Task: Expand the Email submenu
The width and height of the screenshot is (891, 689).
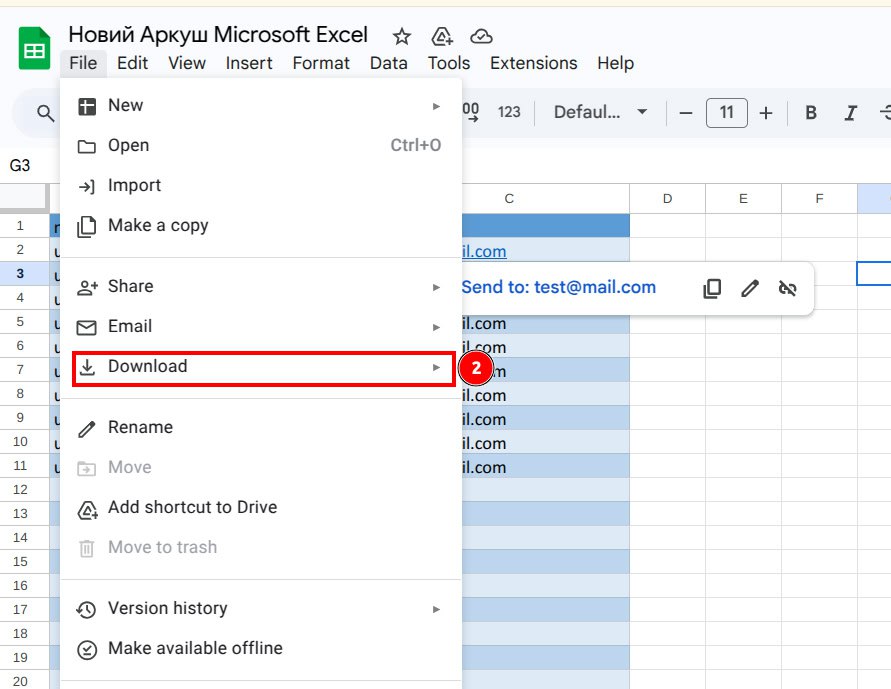Action: tap(261, 327)
